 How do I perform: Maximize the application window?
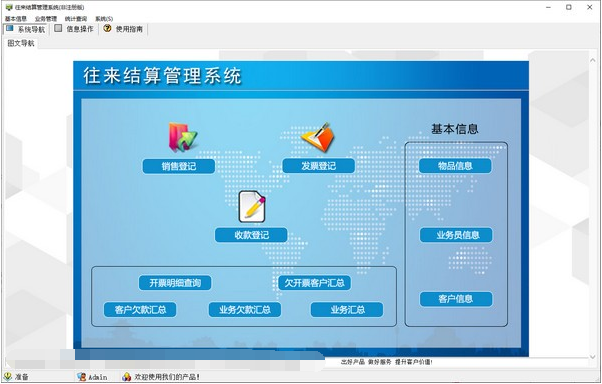(569, 7)
